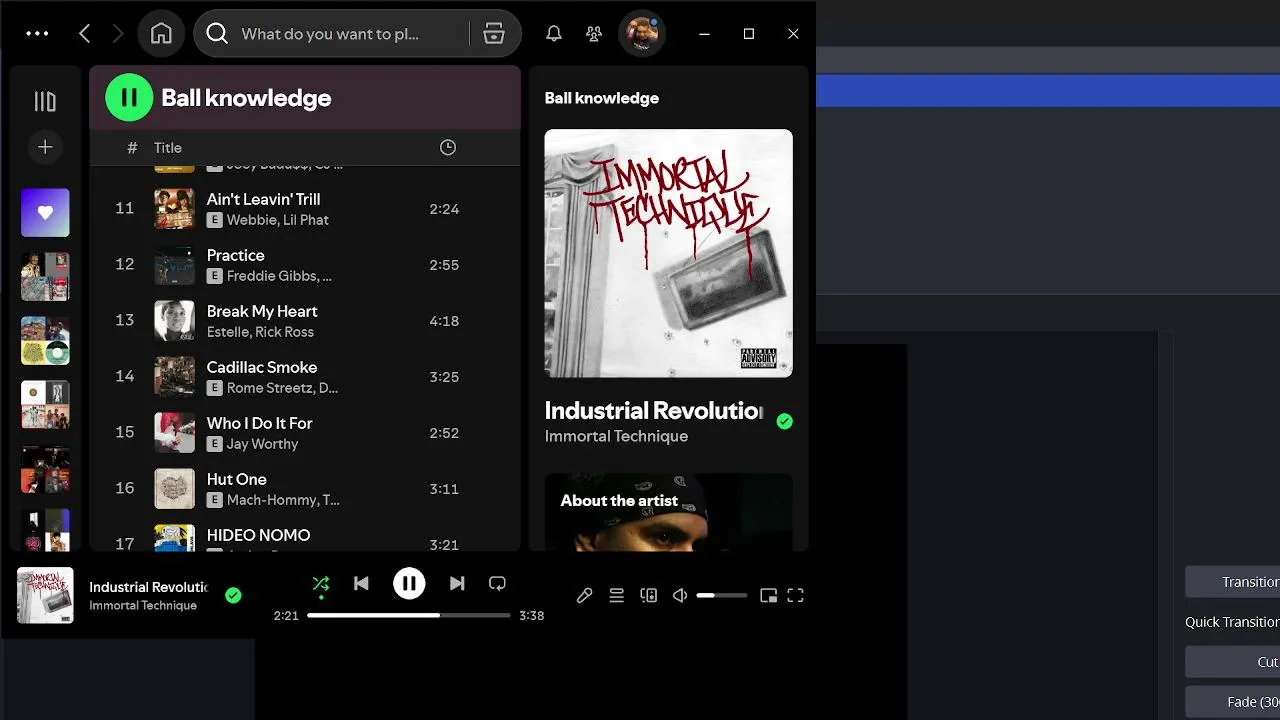Open the notifications bell
This screenshot has height=720, width=1280.
[x=553, y=34]
